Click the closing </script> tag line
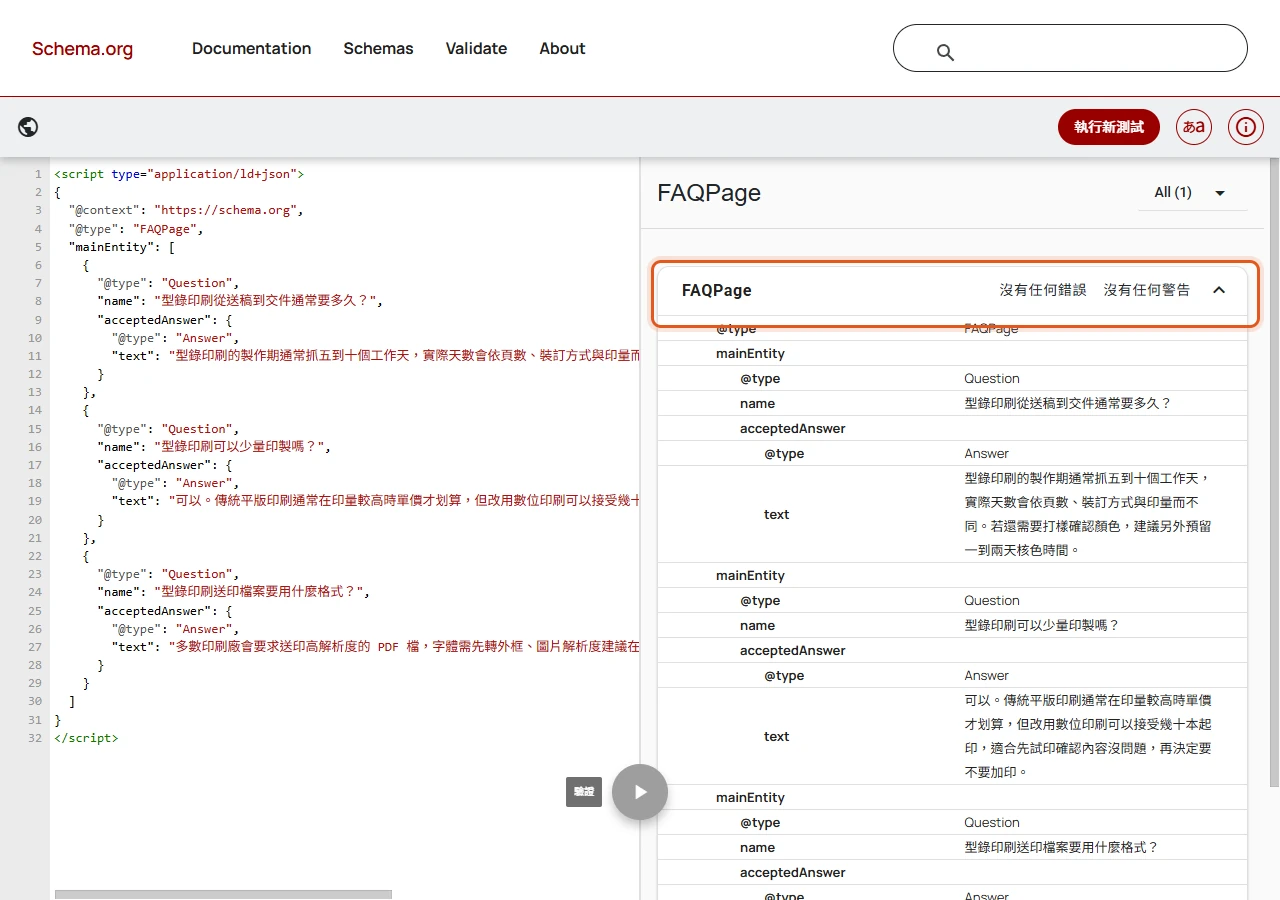Image resolution: width=1280 pixels, height=900 pixels. (x=86, y=738)
